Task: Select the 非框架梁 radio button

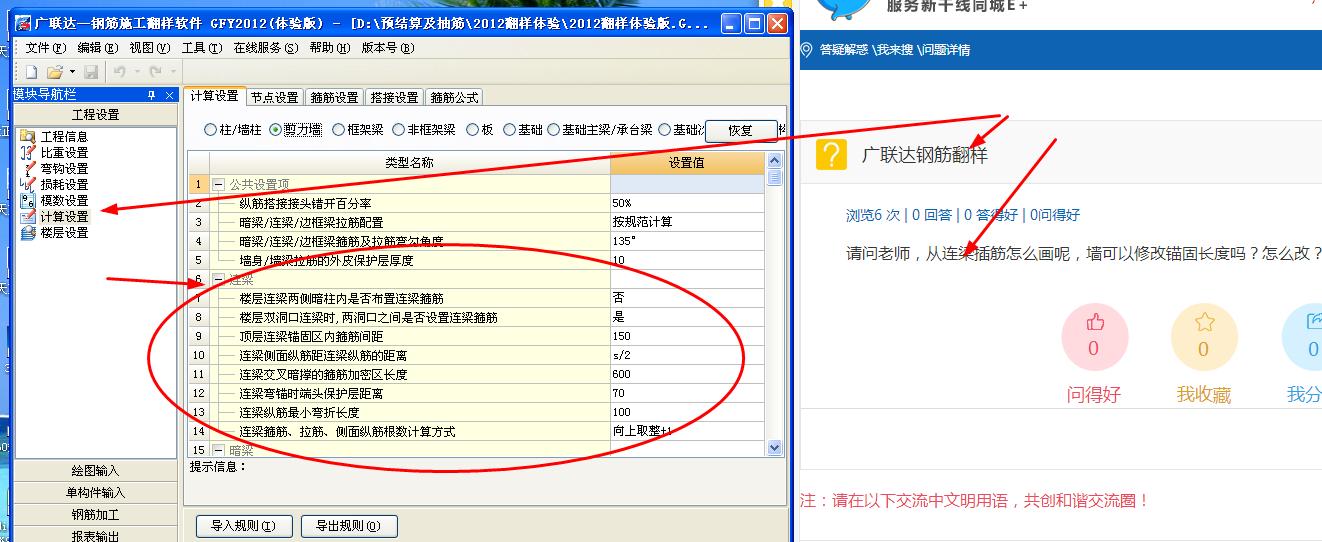Action: click(424, 130)
